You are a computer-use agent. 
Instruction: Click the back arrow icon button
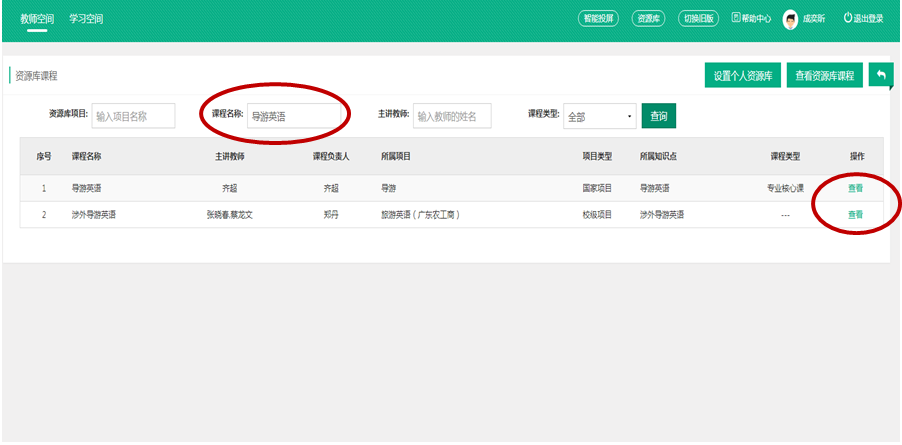coord(881,76)
